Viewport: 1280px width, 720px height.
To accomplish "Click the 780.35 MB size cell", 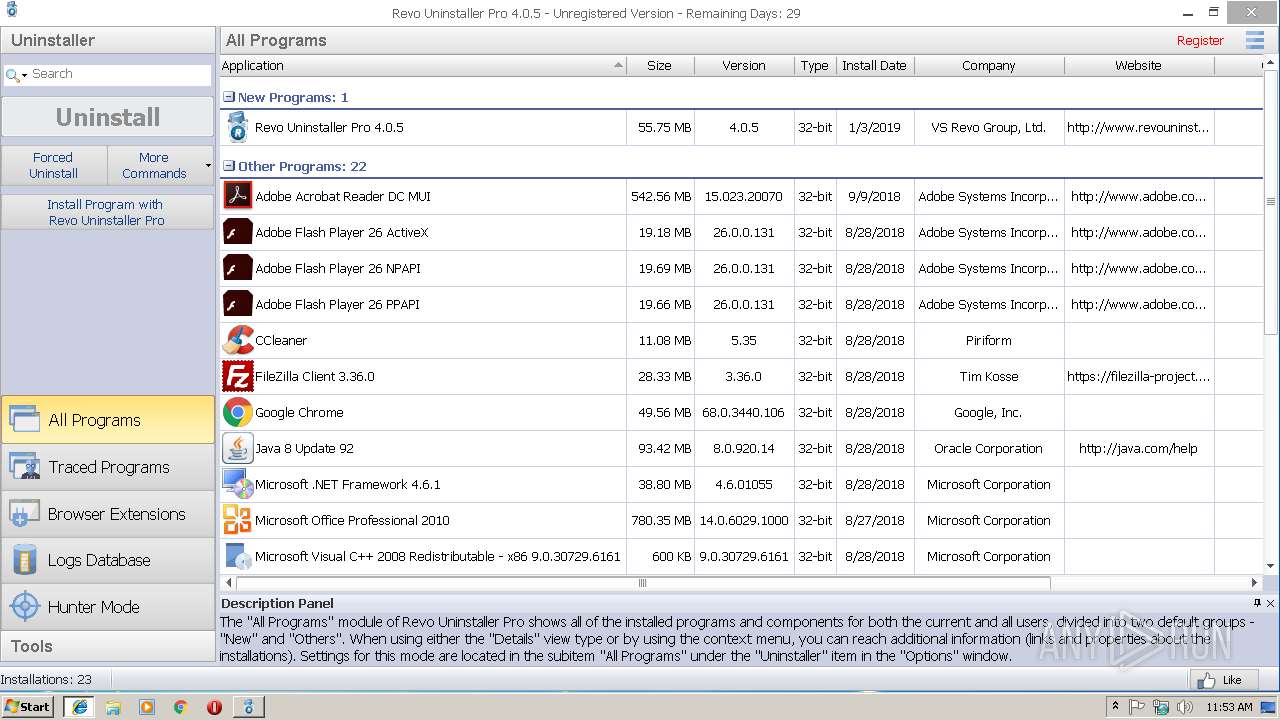I will pyautogui.click(x=661, y=520).
